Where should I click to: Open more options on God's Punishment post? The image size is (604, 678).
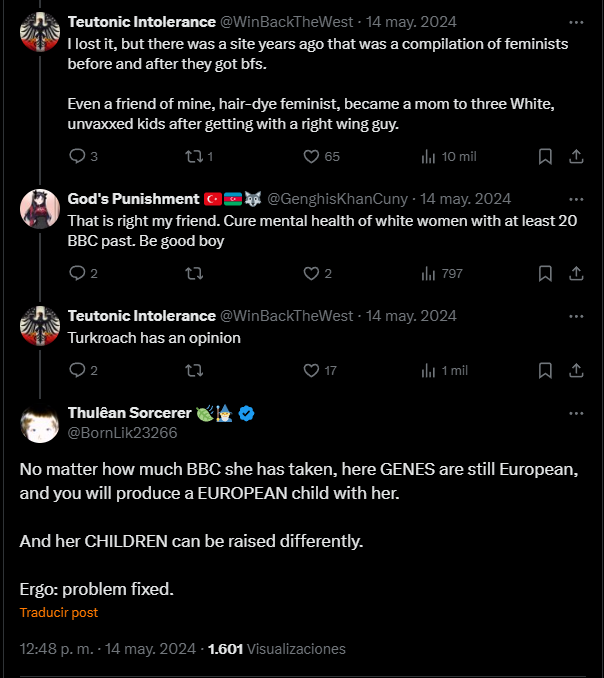[576, 198]
